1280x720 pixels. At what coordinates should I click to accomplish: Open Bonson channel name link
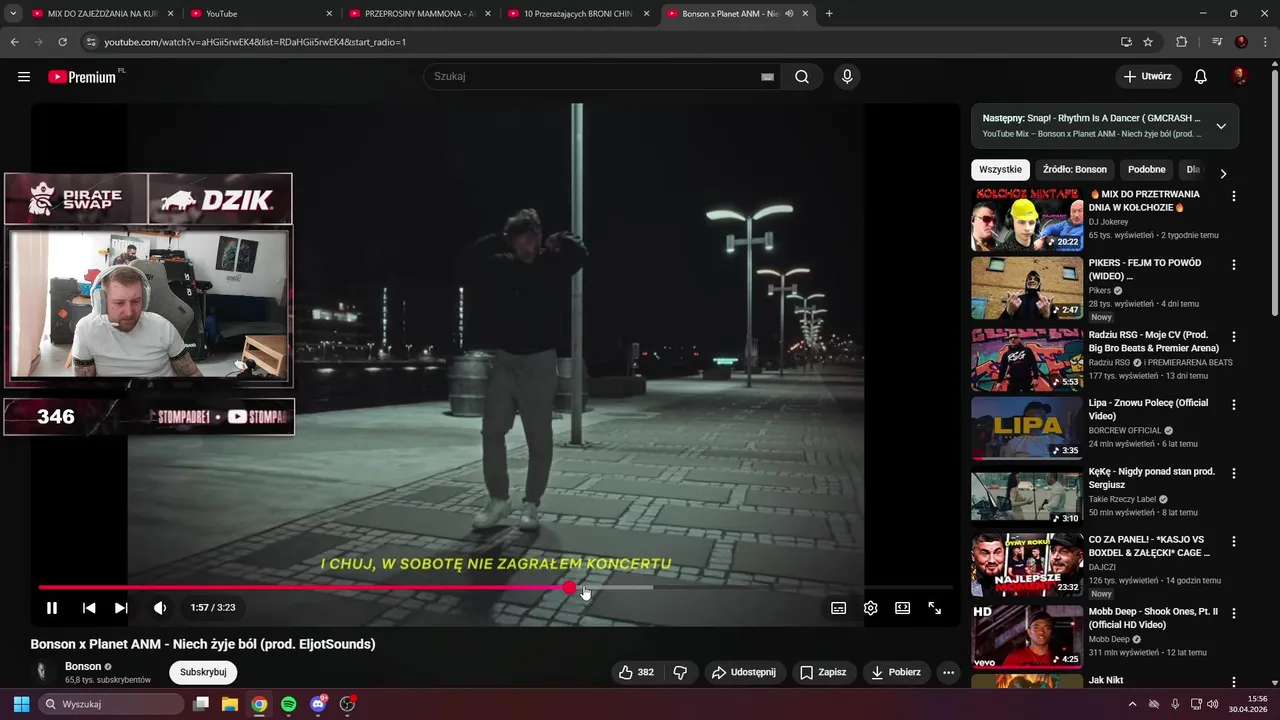click(83, 667)
